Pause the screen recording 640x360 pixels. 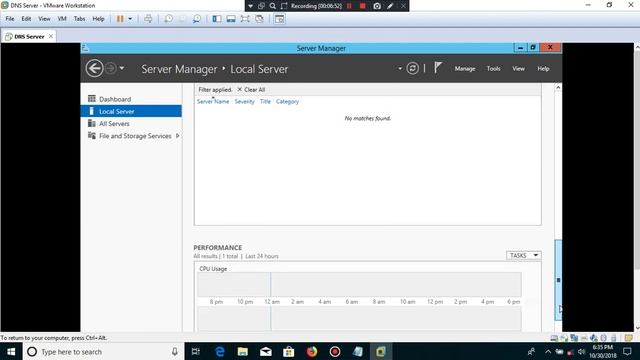[x=349, y=6]
